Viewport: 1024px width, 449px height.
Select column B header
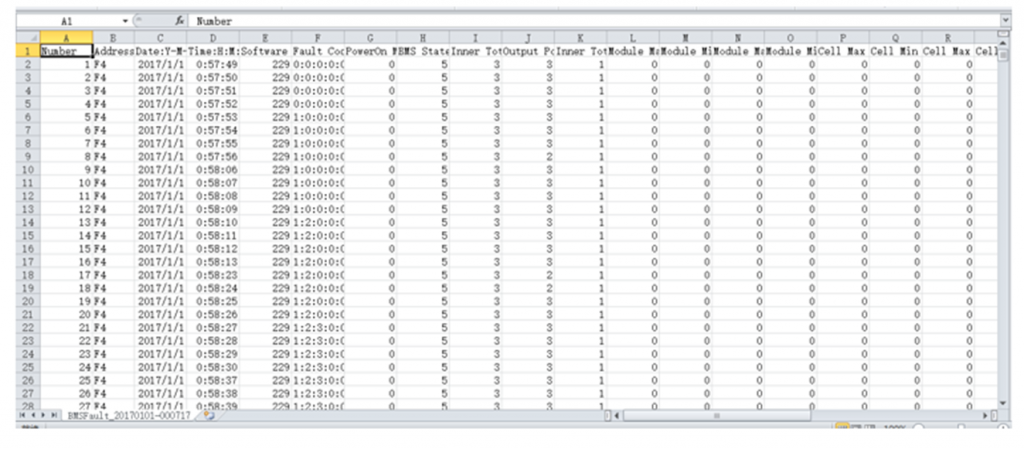click(x=114, y=38)
